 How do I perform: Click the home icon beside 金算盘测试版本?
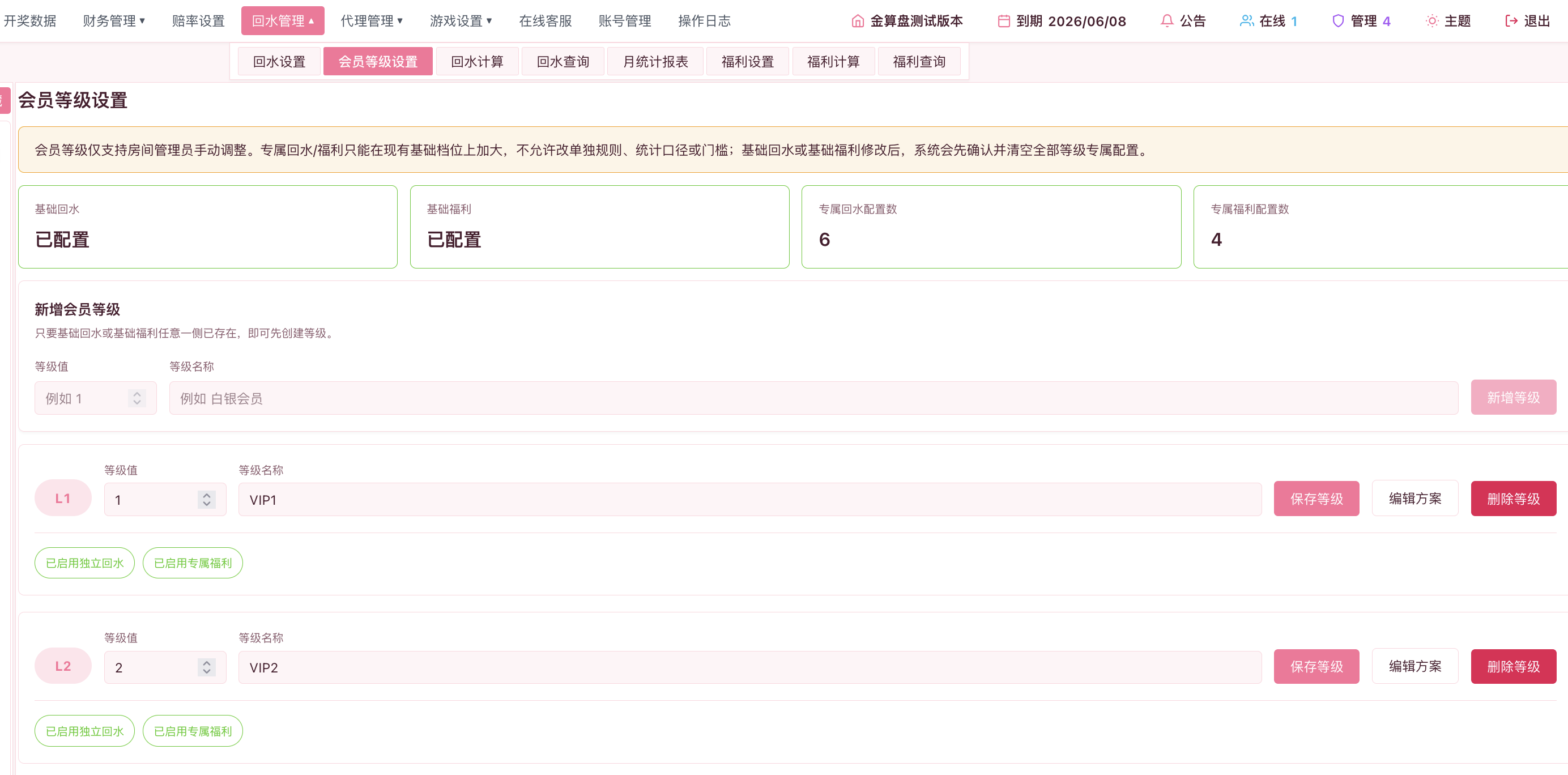point(857,22)
